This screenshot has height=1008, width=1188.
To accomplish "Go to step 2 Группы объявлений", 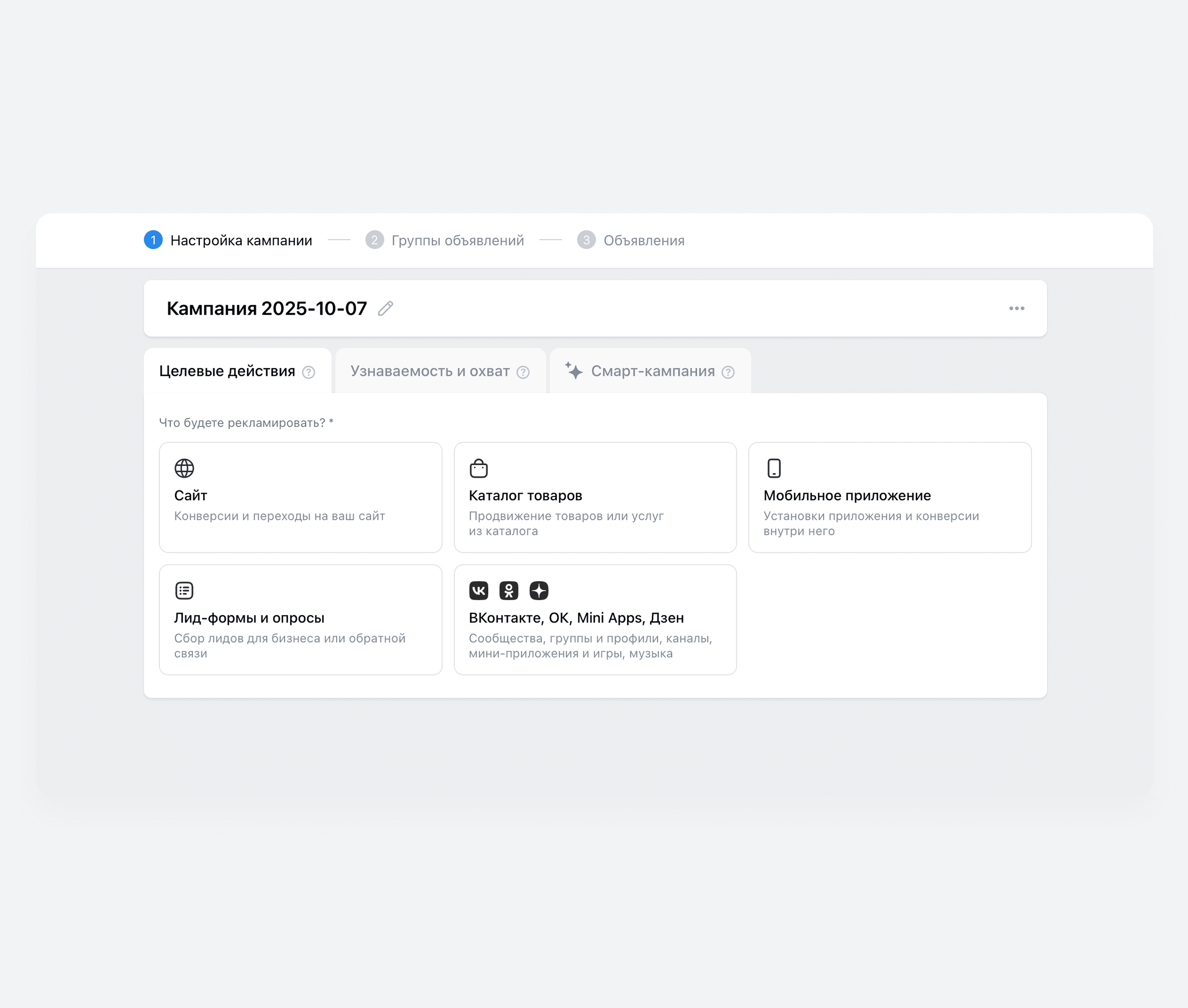I will tap(457, 241).
